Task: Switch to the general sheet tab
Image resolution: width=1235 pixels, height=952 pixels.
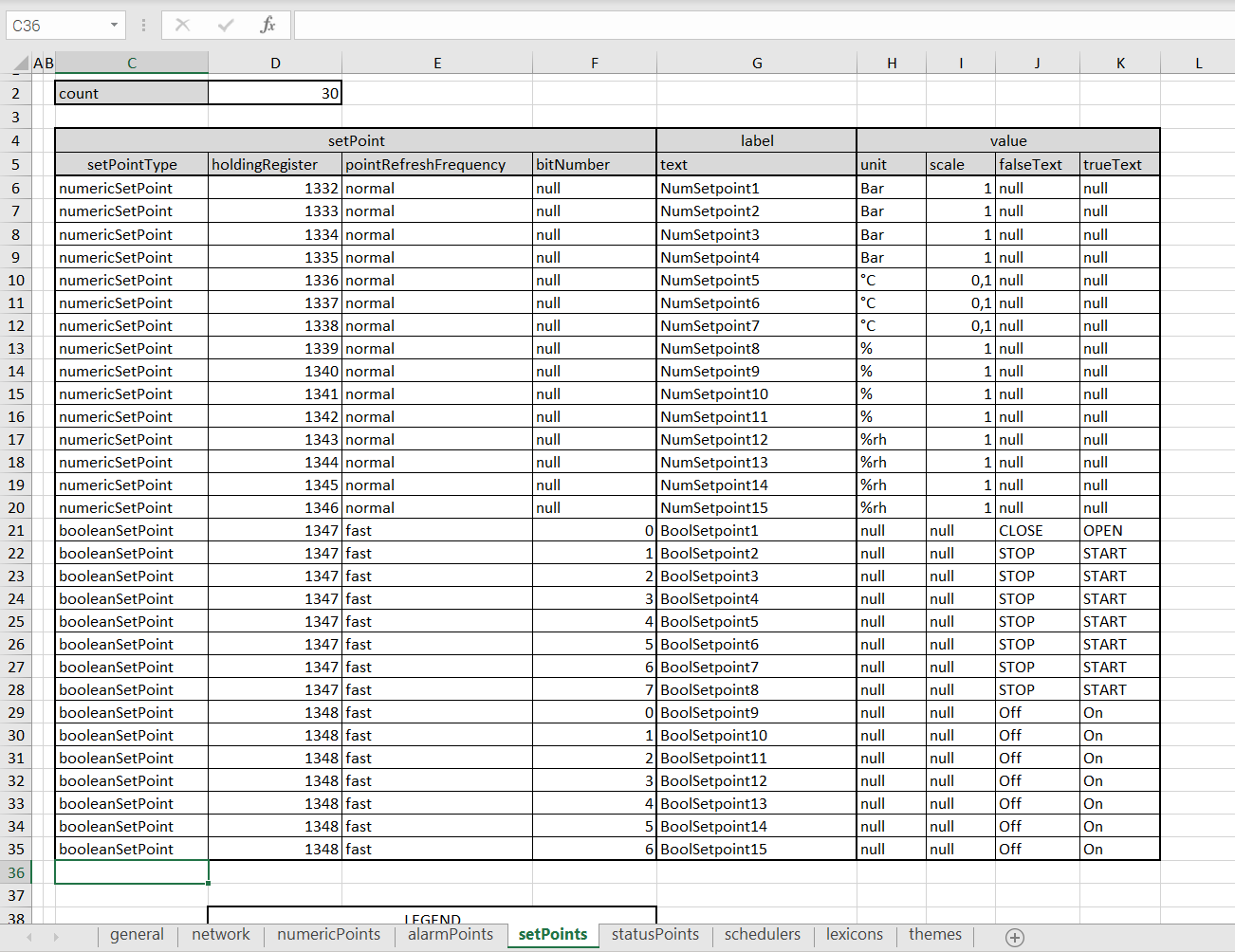Action: point(137,935)
